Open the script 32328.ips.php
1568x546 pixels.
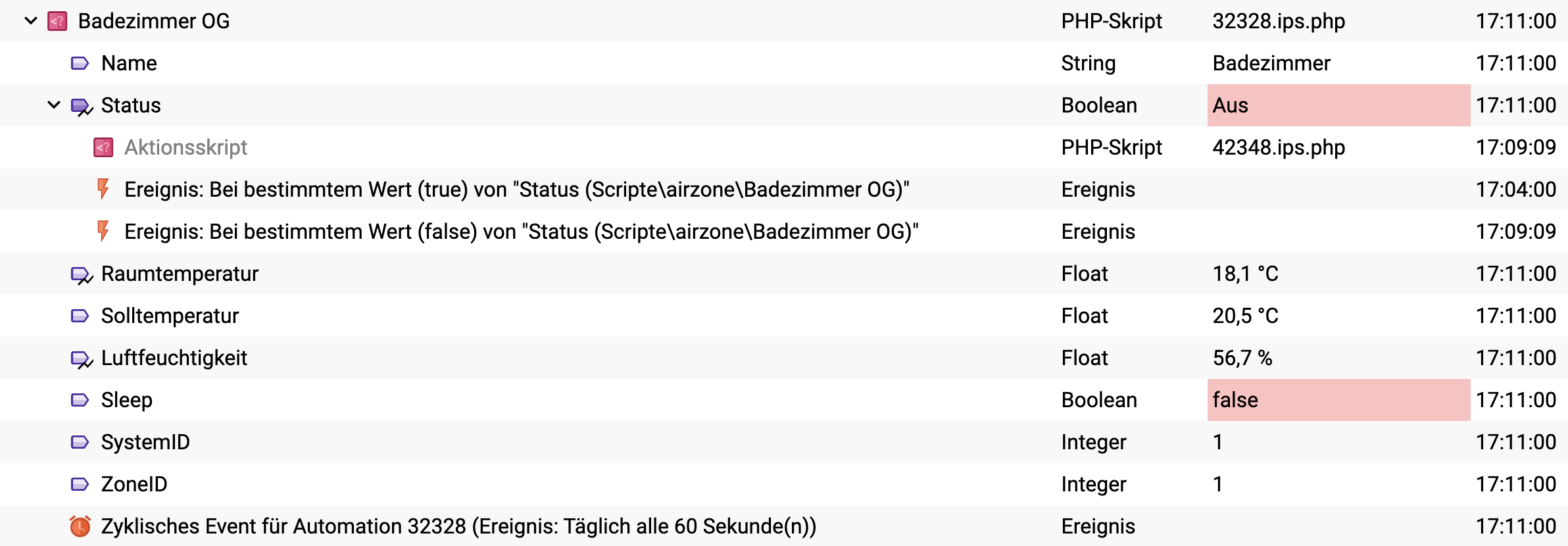[x=1278, y=21]
